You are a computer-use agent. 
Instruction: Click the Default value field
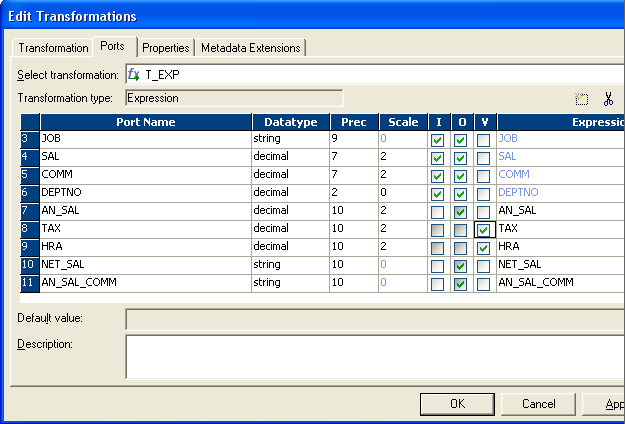coord(375,319)
